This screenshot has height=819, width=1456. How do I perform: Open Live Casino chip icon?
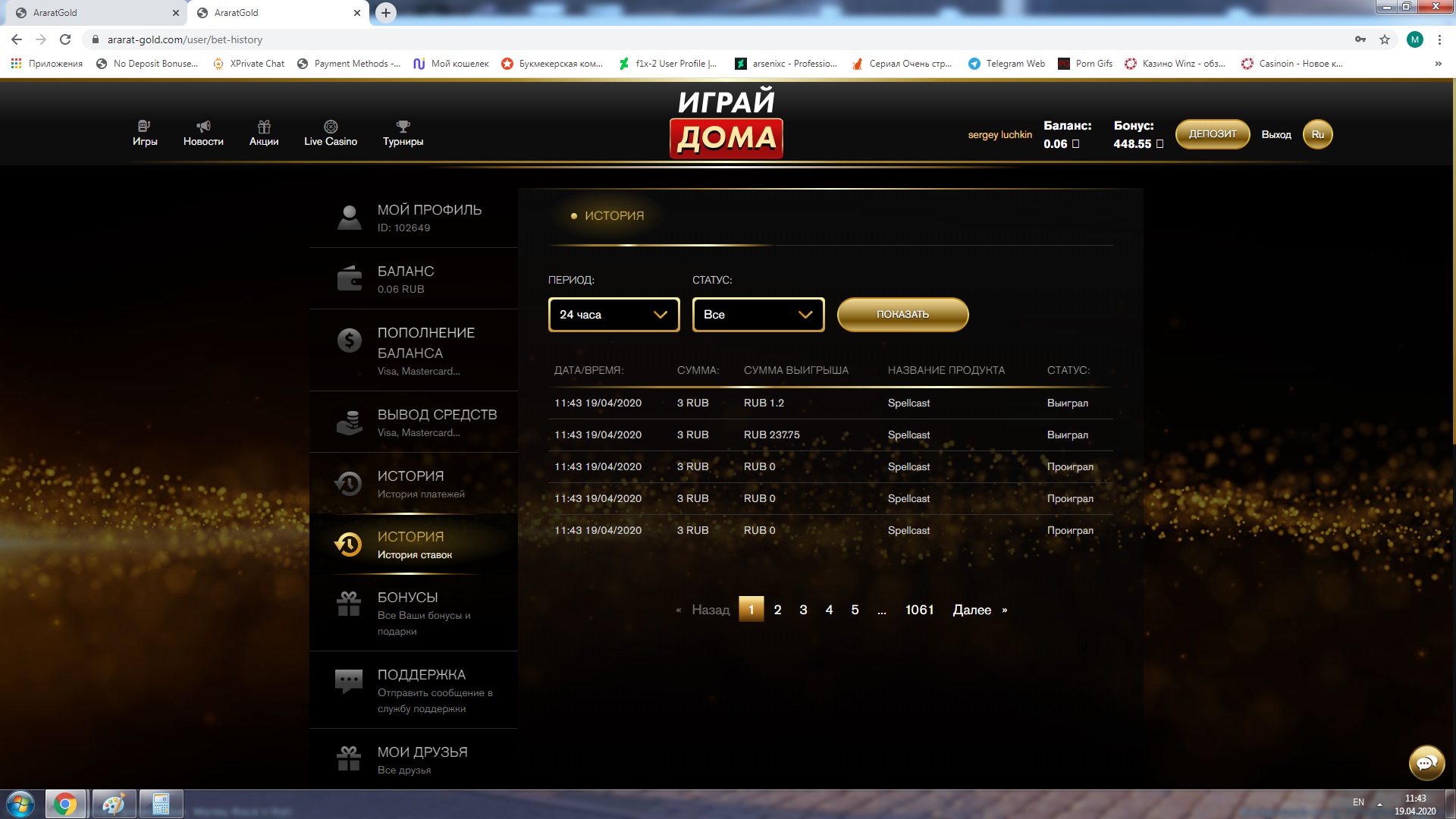(x=331, y=126)
